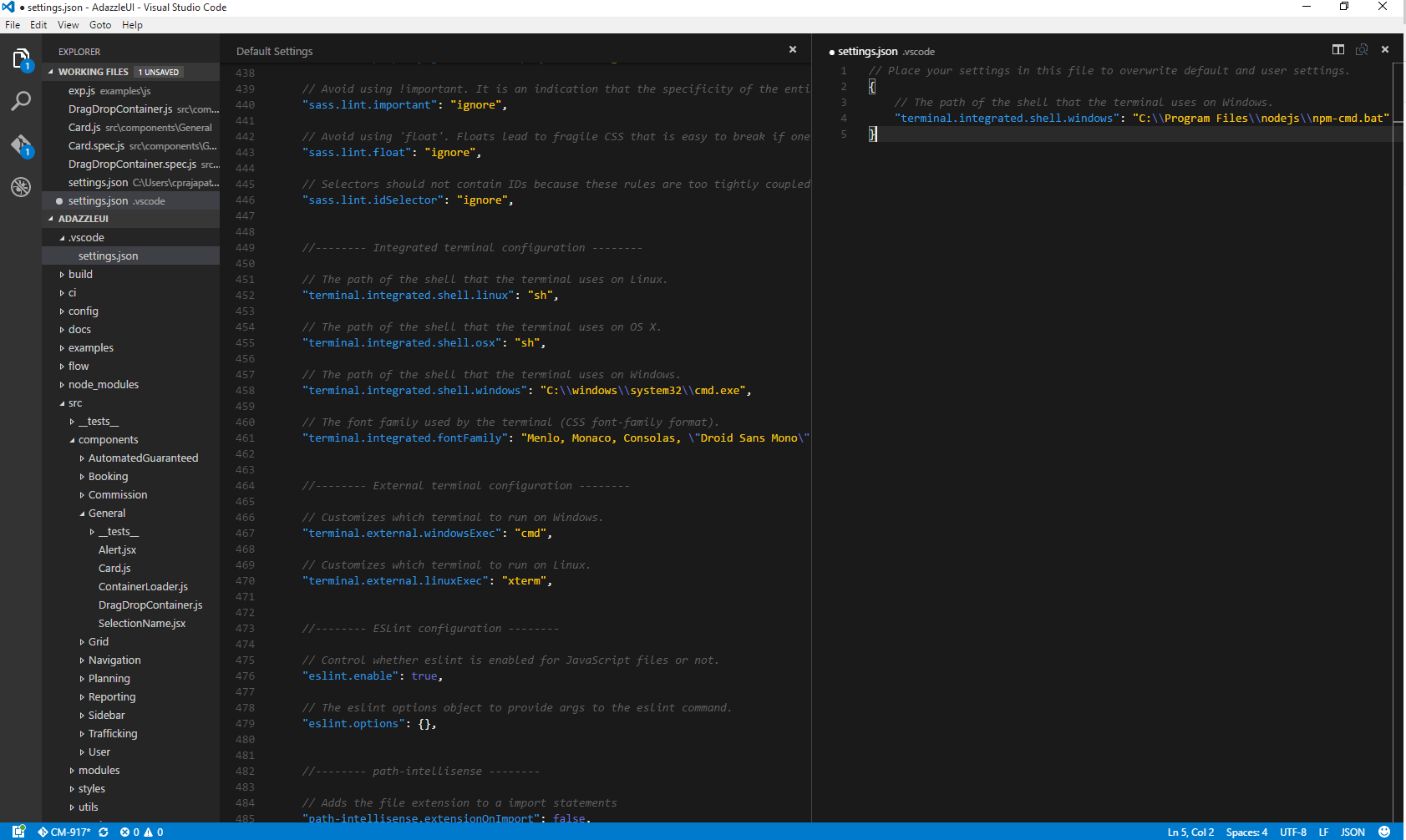Select Card.js under General components
Image resolution: width=1406 pixels, height=840 pixels.
point(114,568)
